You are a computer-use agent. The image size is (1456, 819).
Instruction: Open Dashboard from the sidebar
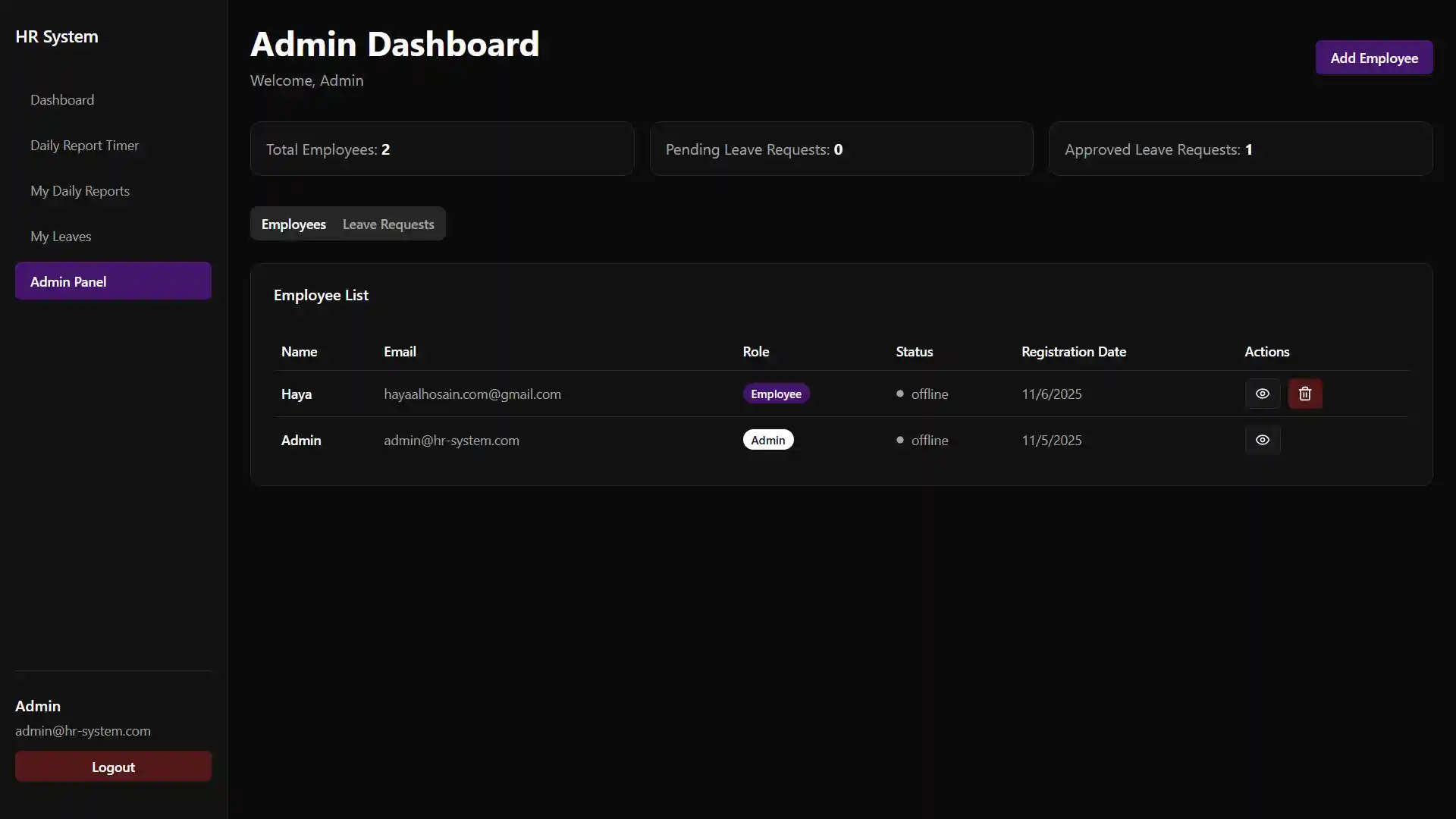click(x=62, y=100)
